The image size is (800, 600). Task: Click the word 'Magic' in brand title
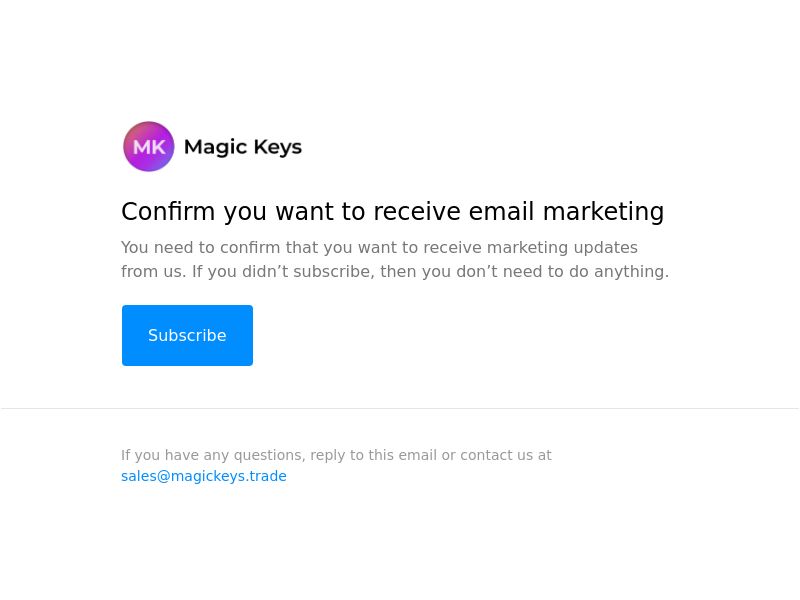(215, 147)
